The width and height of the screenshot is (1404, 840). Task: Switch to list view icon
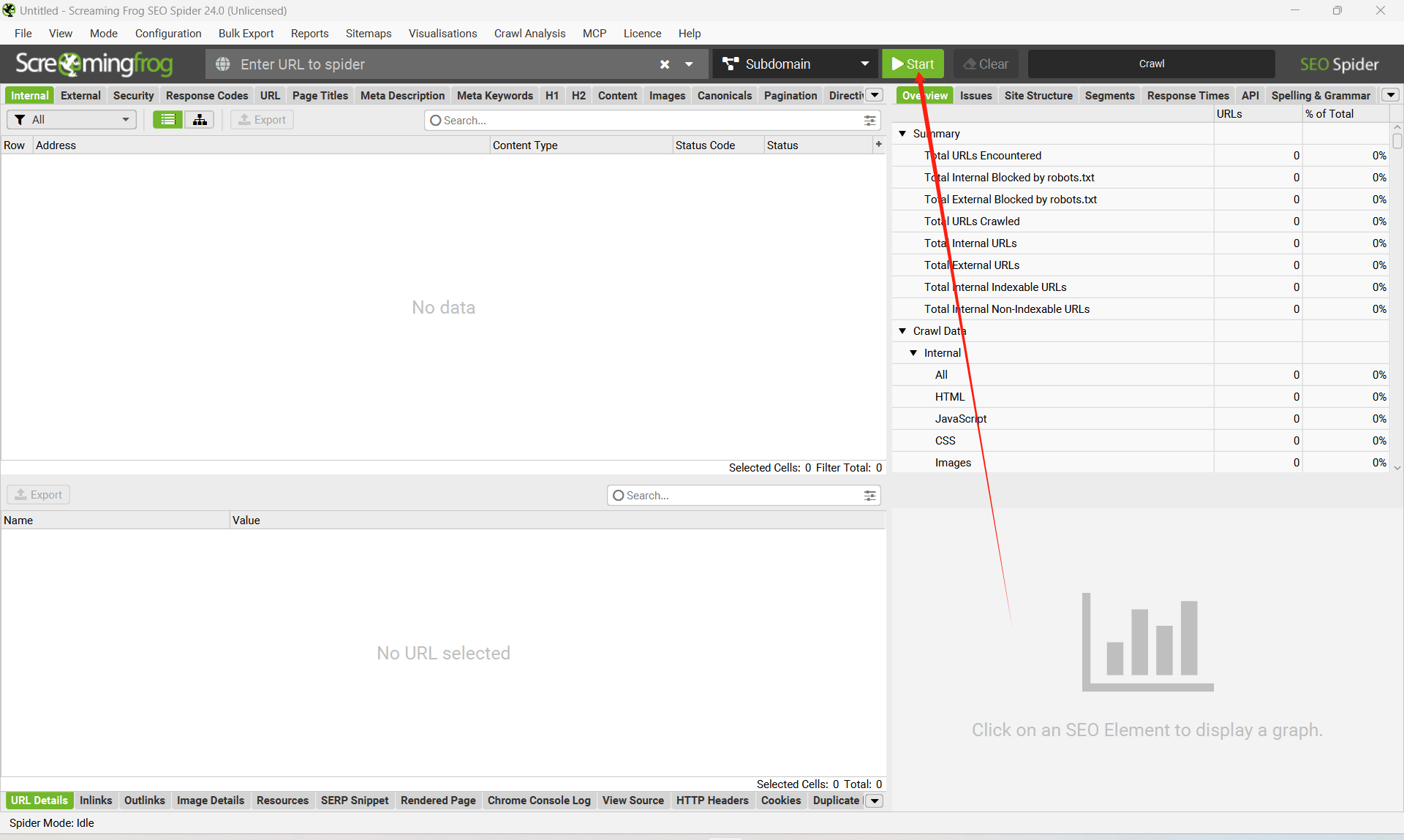click(x=168, y=120)
